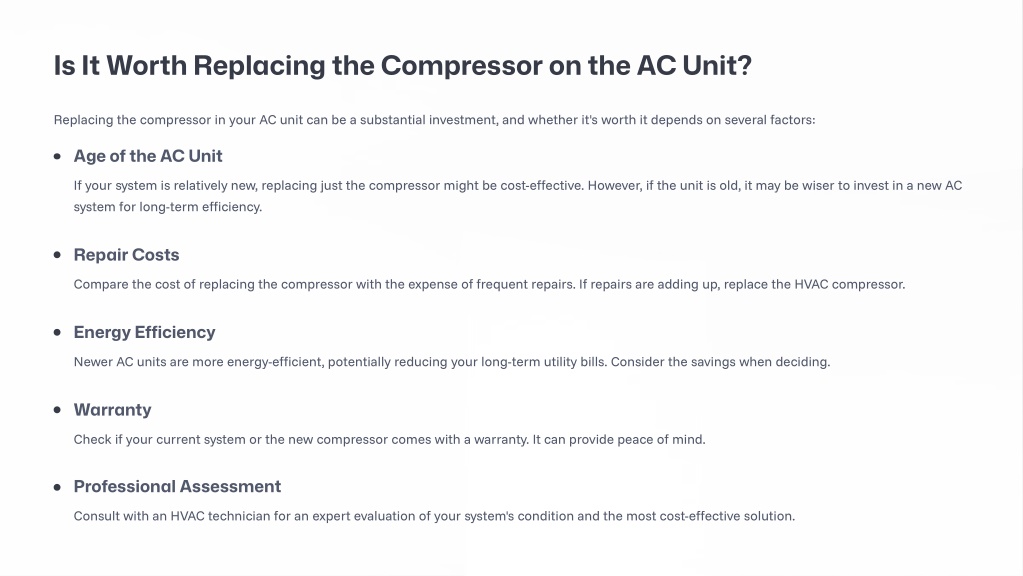
Task: Select the Repair Costs heading
Action: (127, 254)
